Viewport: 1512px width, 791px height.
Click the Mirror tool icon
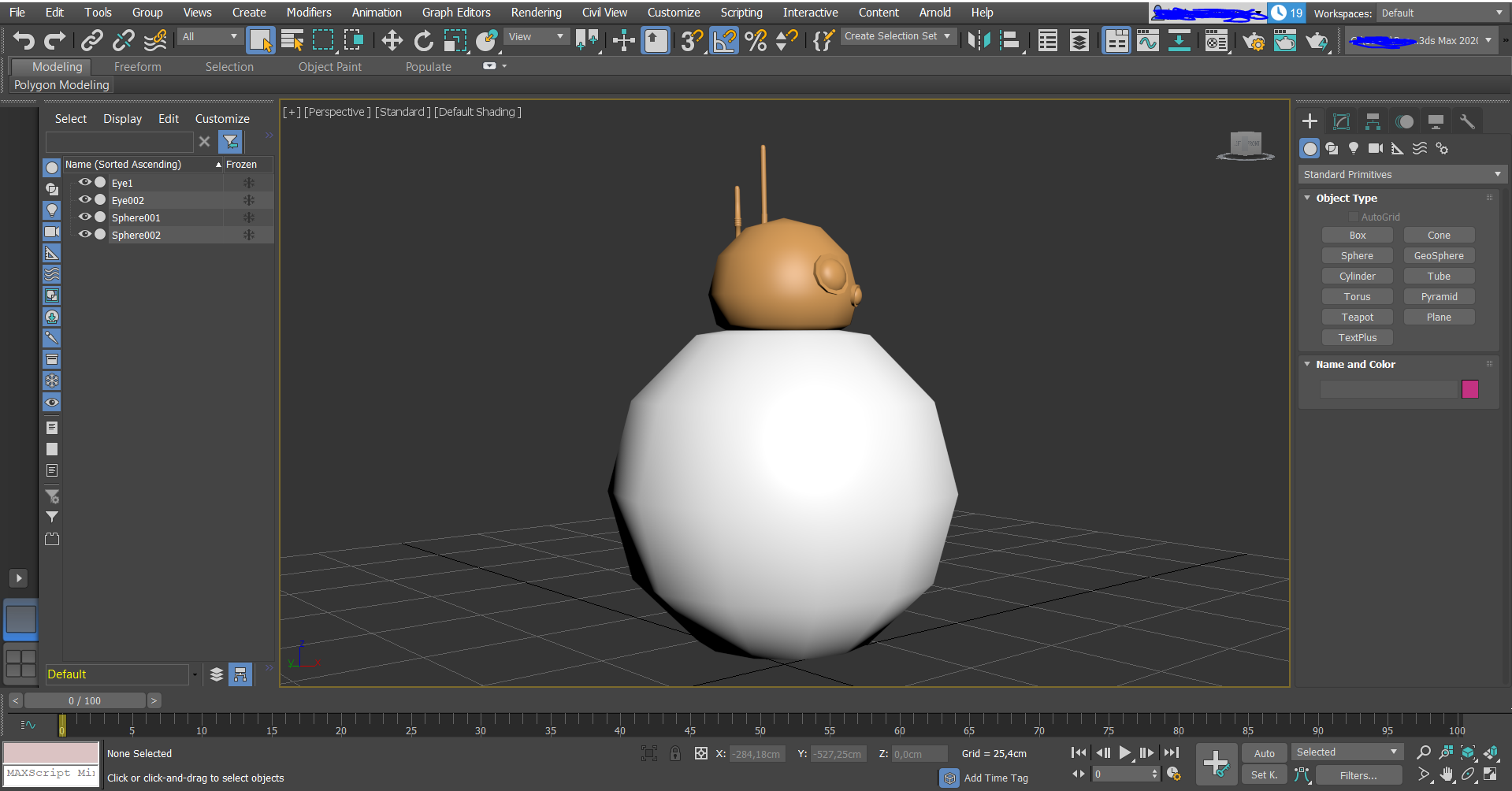(x=979, y=40)
